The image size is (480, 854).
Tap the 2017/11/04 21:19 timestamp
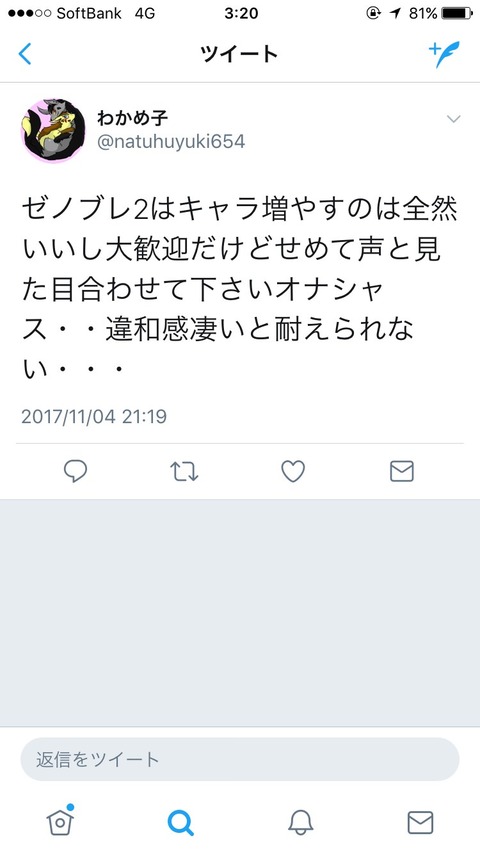pos(94,417)
